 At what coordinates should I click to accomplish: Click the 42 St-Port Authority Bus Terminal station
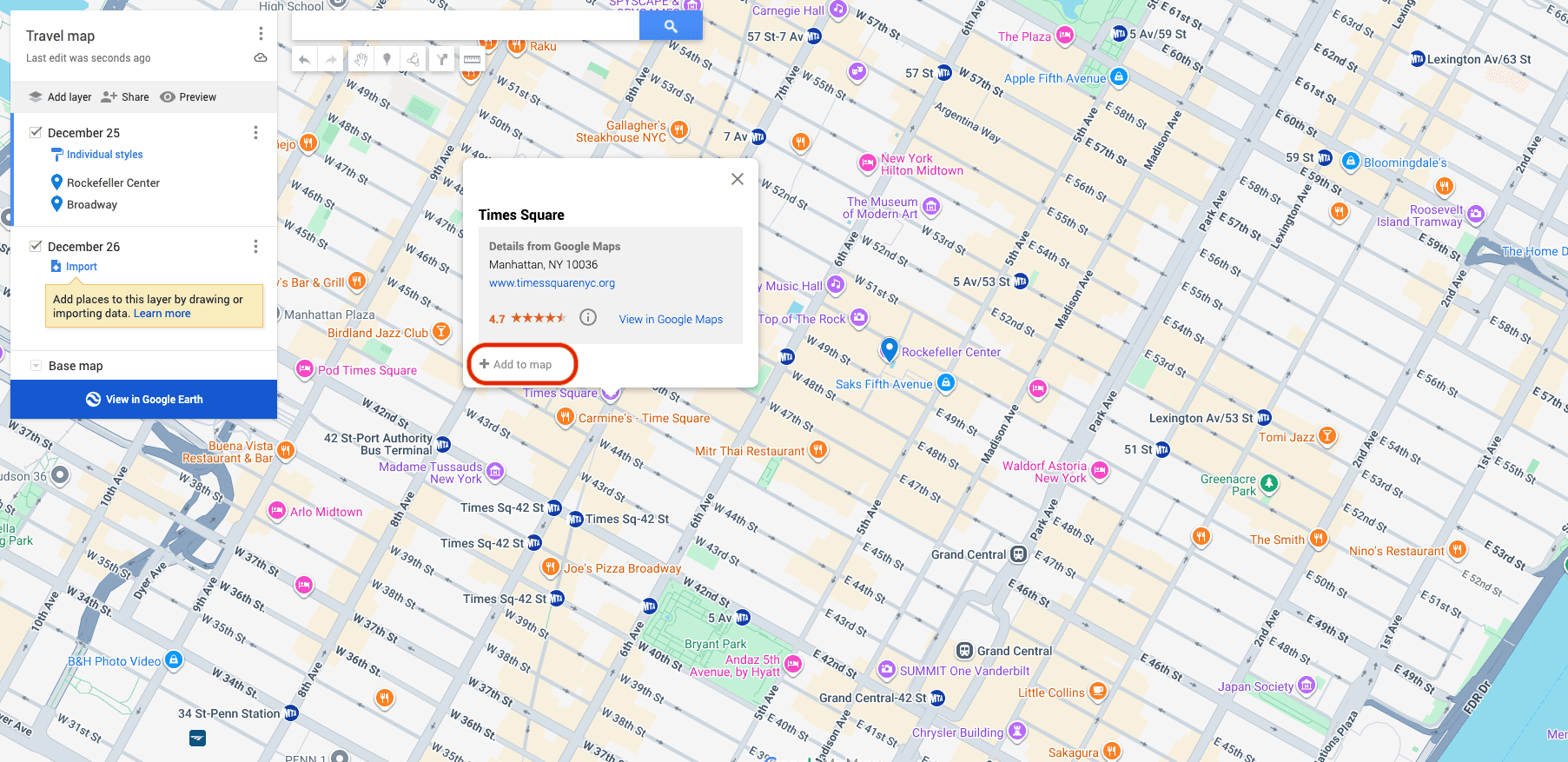pyautogui.click(x=443, y=444)
